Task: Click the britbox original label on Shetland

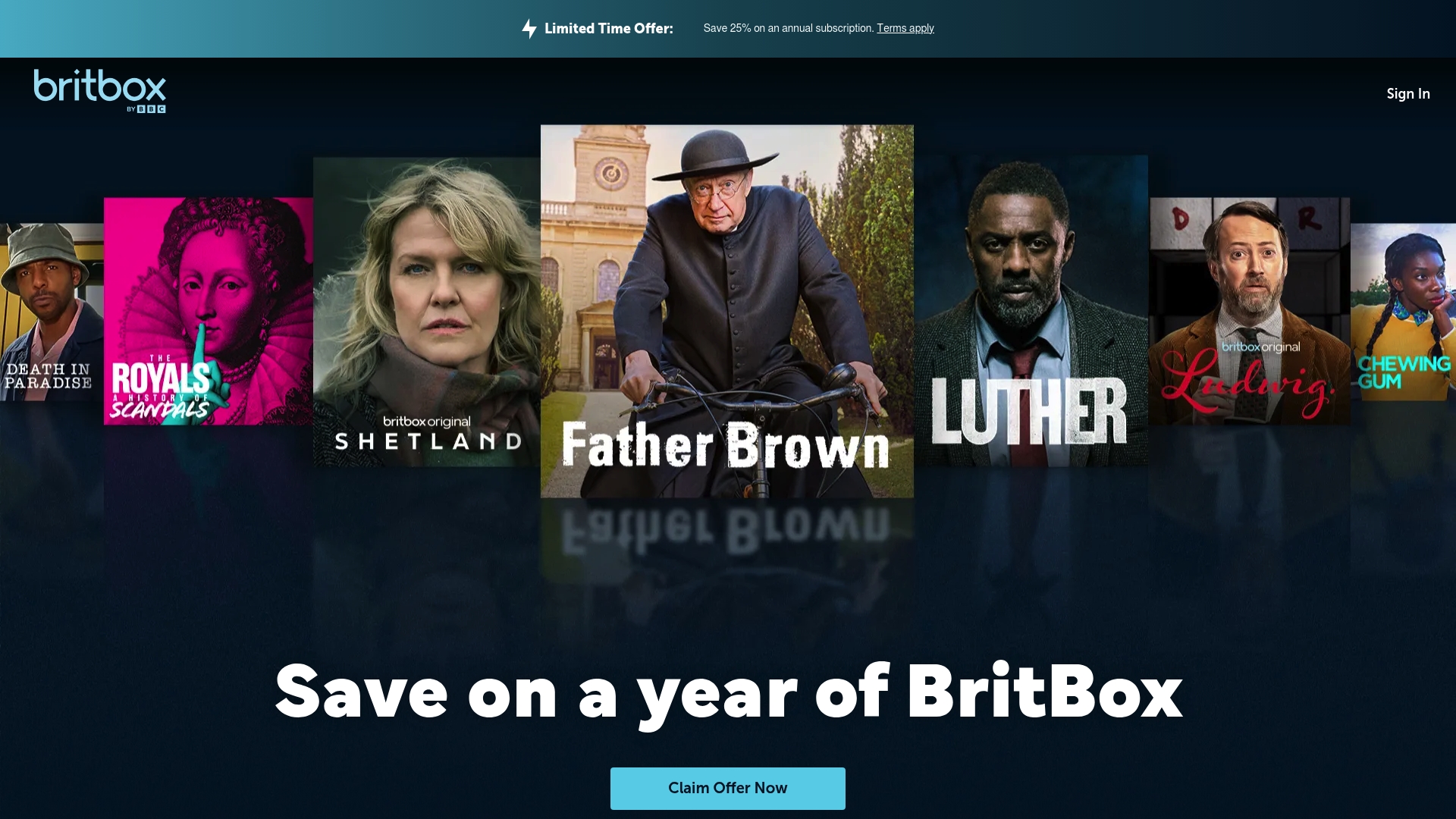Action: pos(427,422)
